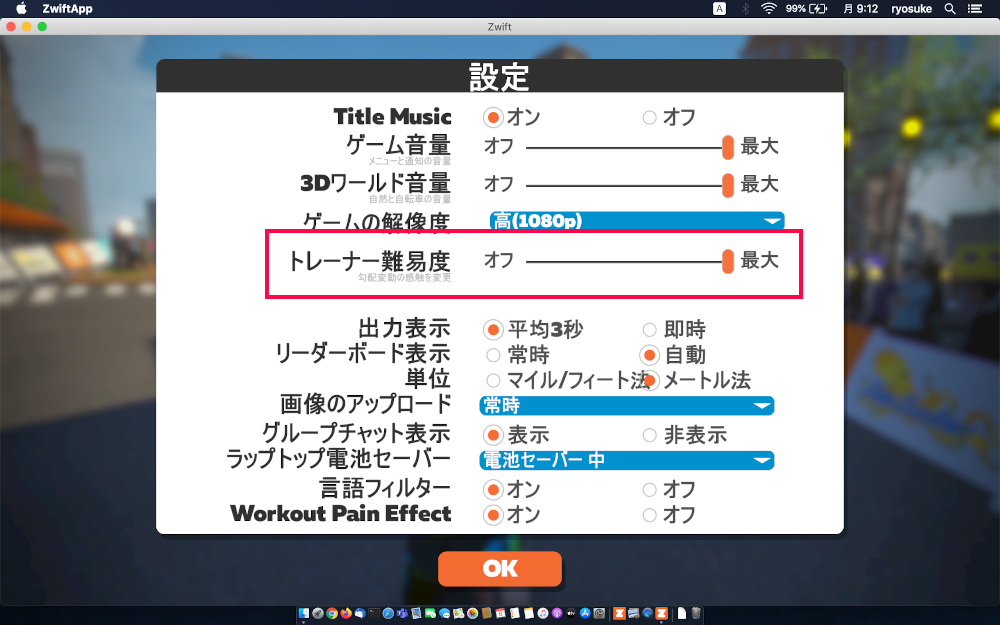Open Notification Center list icon
The image size is (1000, 625).
point(974,9)
